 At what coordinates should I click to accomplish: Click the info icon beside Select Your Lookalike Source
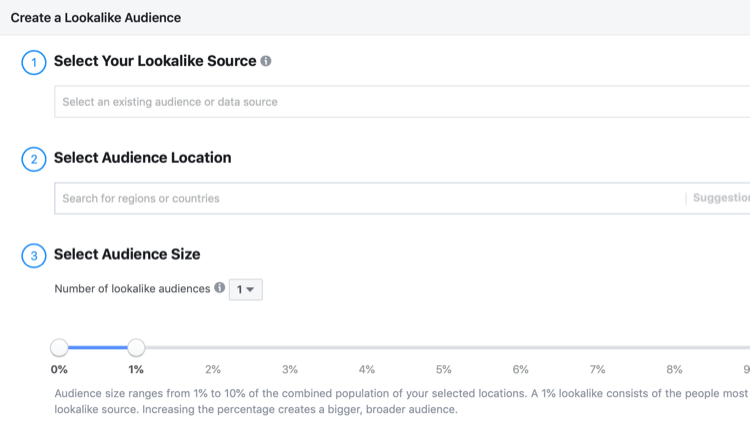(266, 61)
